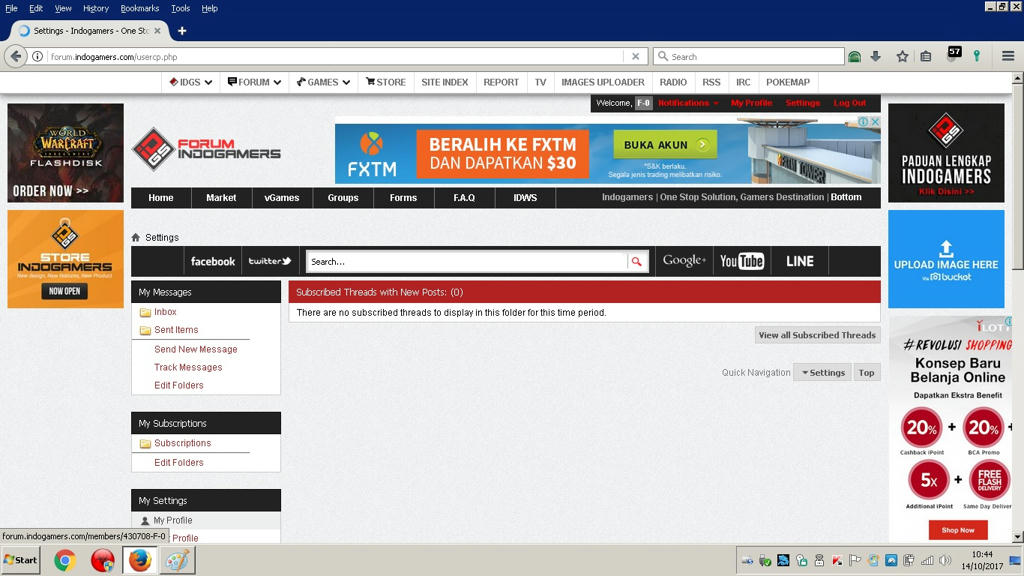Expand the FORUM dropdown menu
The image size is (1024, 576).
click(x=254, y=82)
